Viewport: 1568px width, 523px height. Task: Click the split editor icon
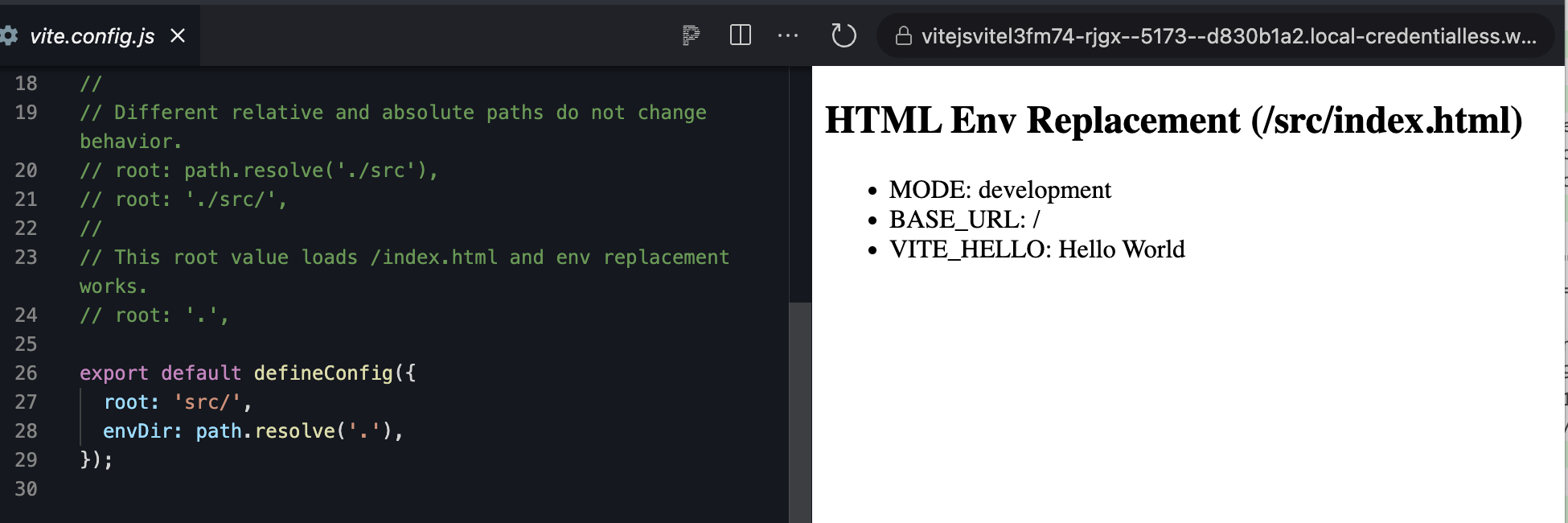739,35
